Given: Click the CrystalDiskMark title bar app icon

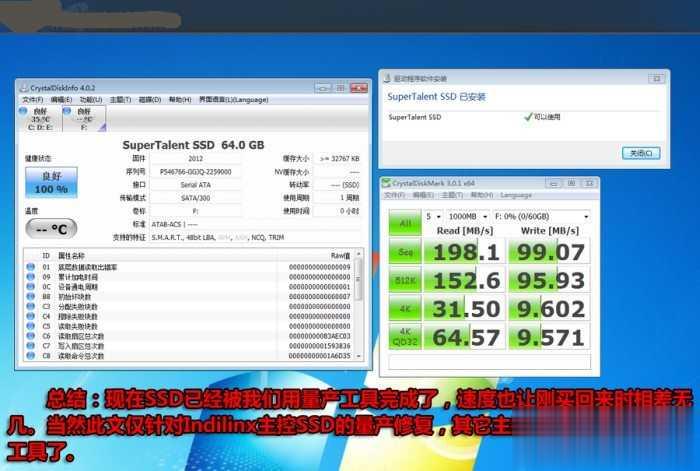Looking at the screenshot, I should (387, 183).
